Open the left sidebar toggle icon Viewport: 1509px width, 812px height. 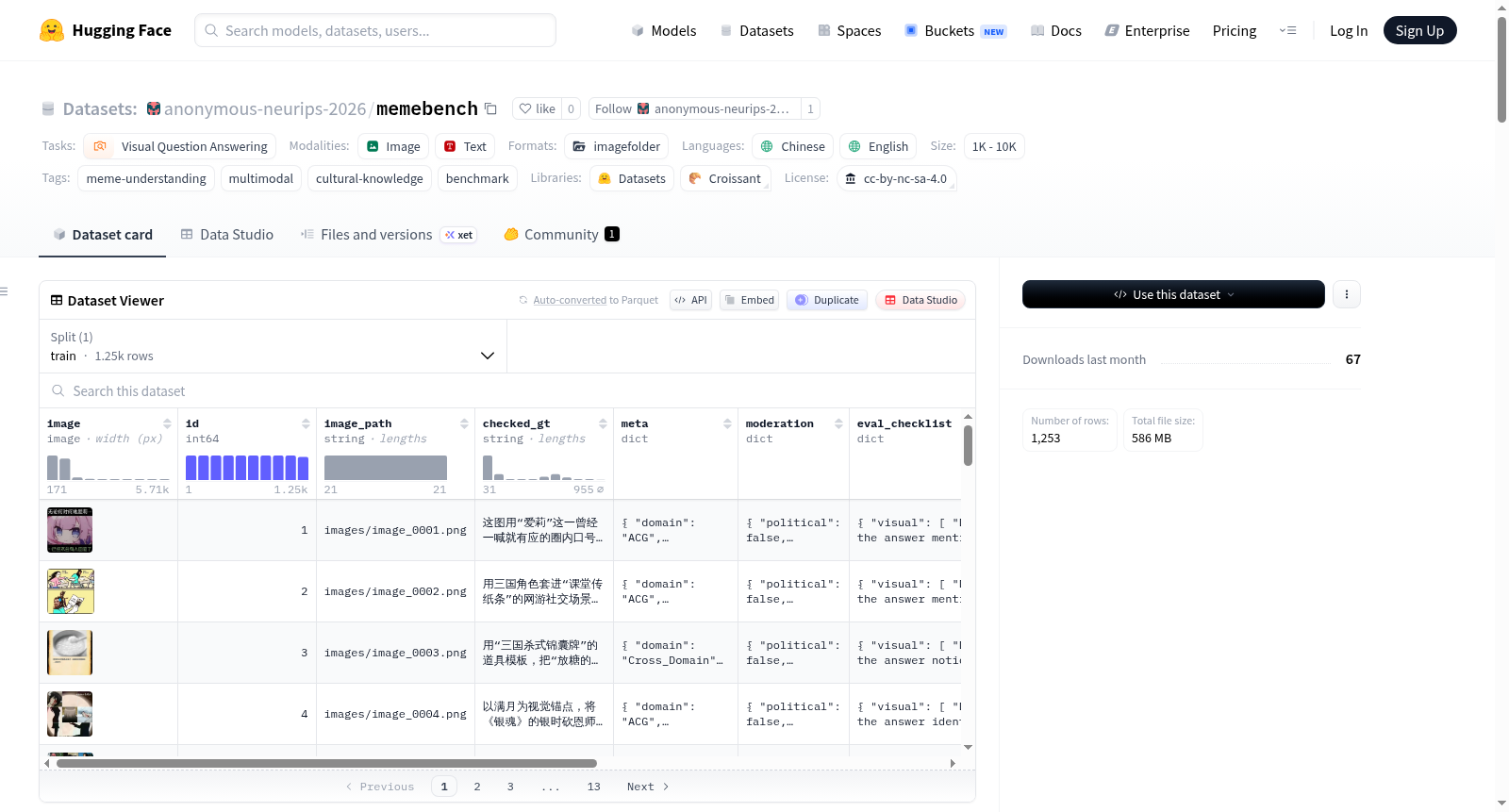pyautogui.click(x=5, y=291)
